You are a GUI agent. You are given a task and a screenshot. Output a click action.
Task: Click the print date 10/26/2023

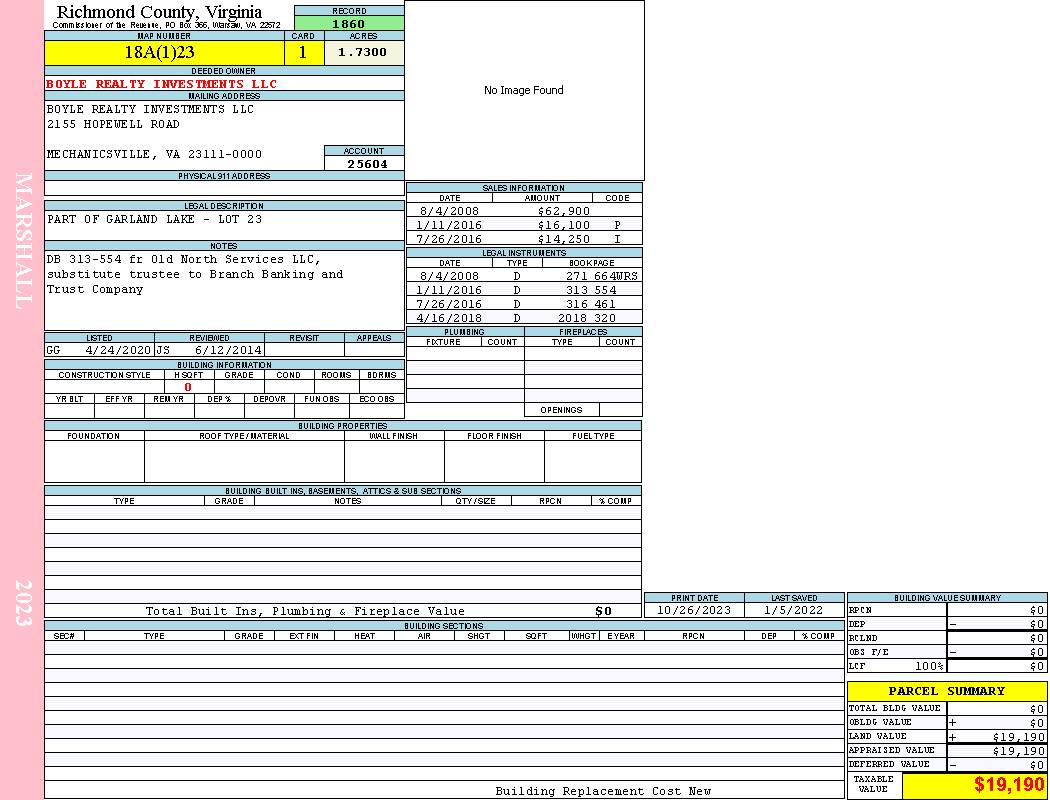(693, 610)
